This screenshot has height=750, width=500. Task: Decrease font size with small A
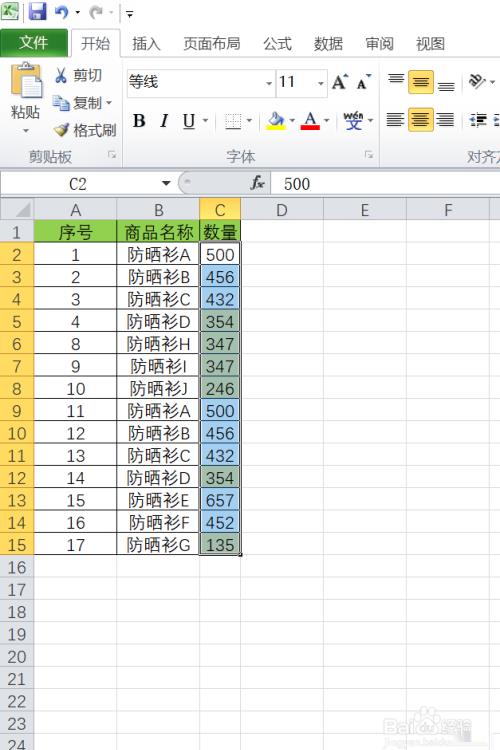click(x=364, y=82)
